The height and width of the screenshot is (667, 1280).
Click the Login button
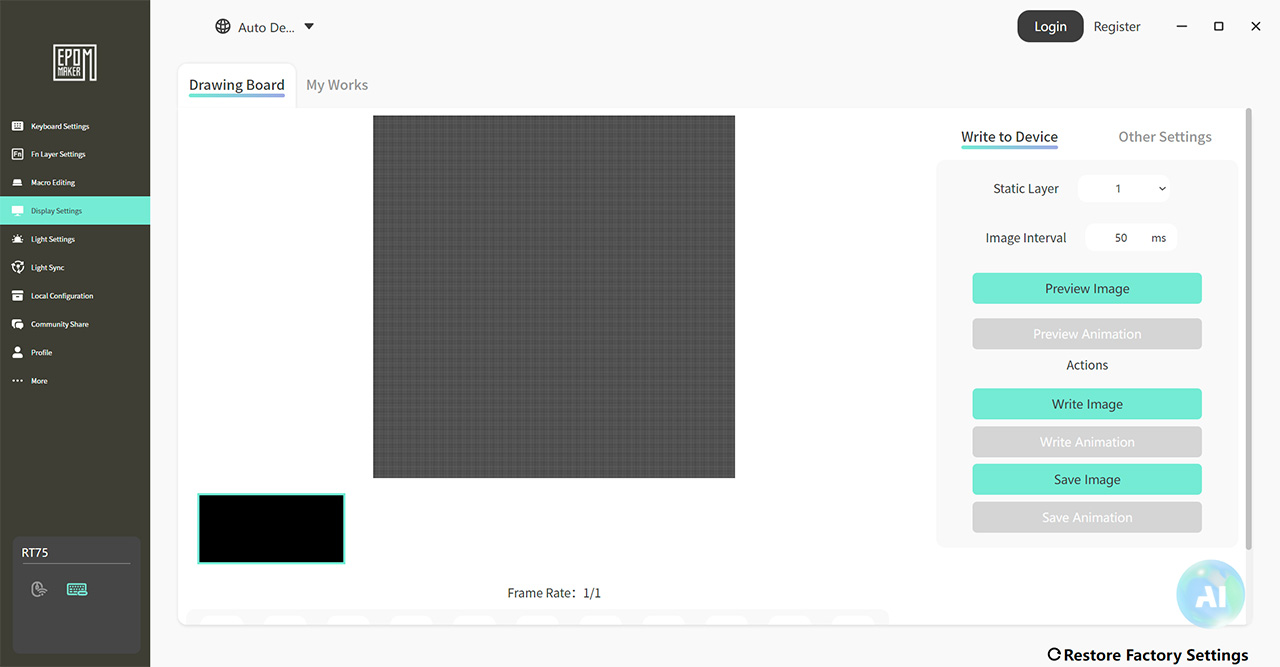[x=1050, y=27]
